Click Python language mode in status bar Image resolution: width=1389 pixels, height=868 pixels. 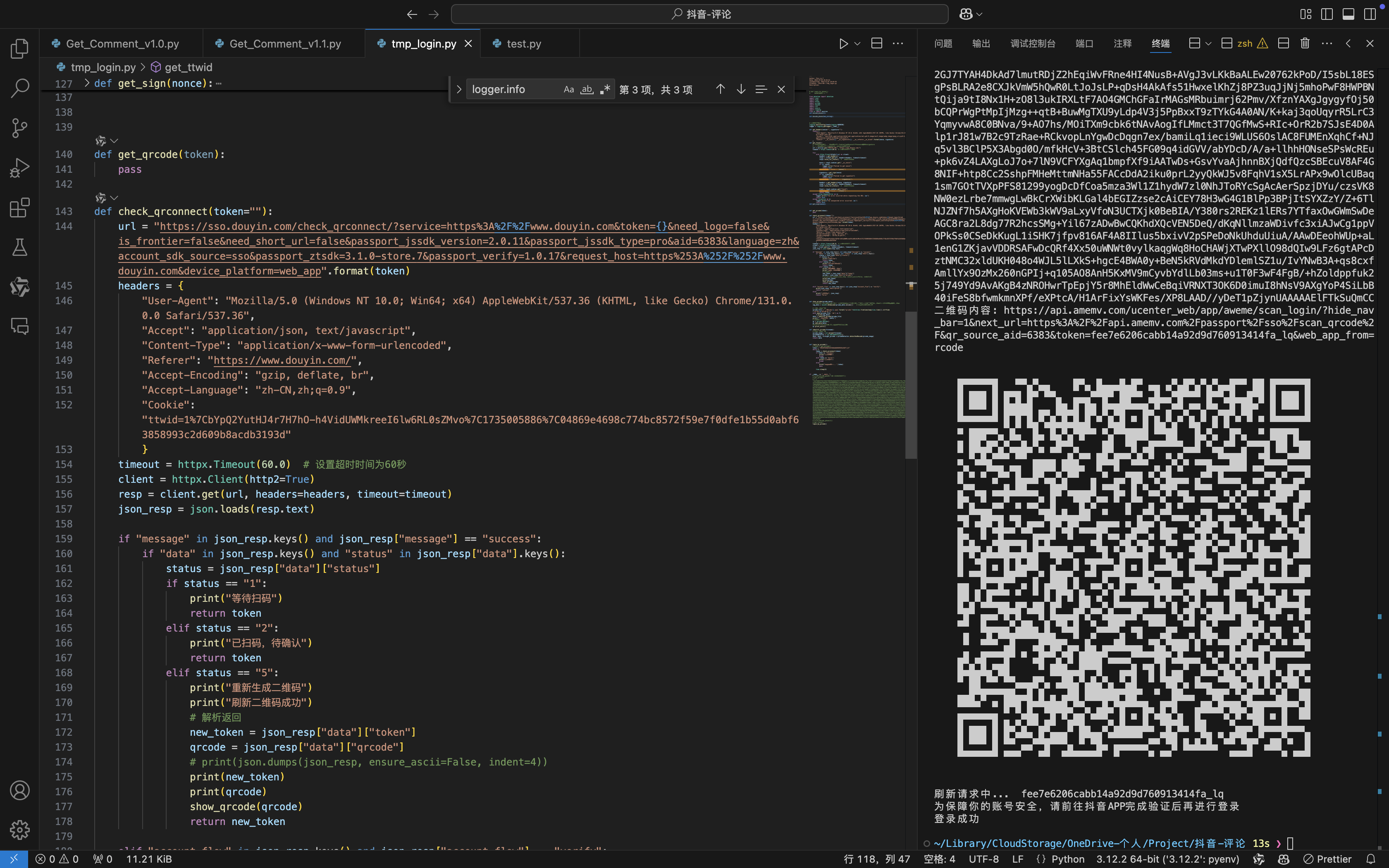coord(1067,859)
